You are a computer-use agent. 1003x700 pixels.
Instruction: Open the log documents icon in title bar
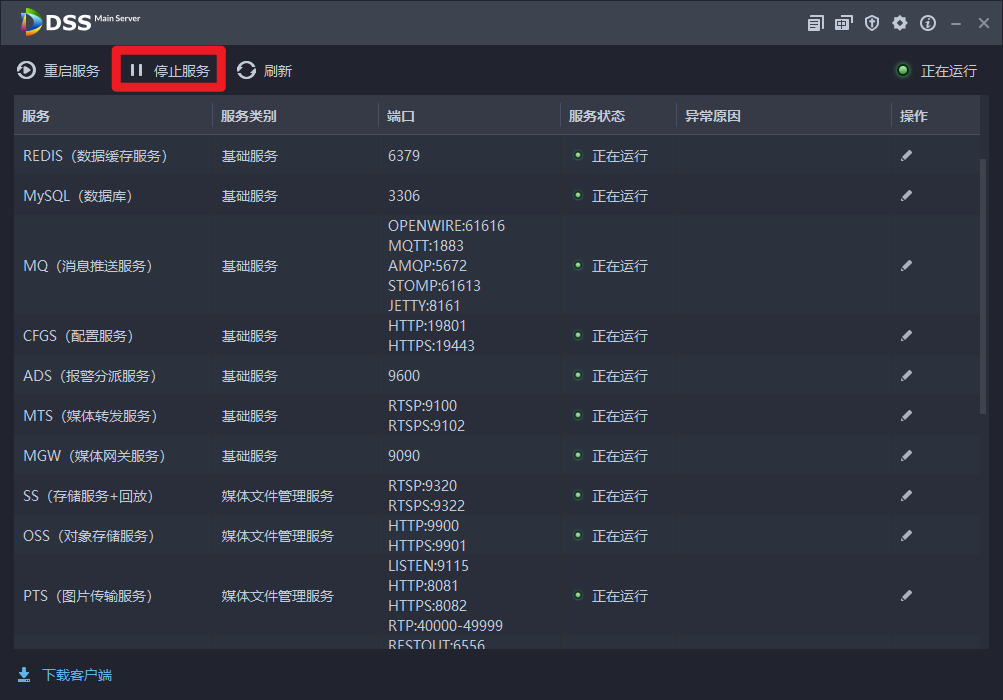[x=816, y=23]
